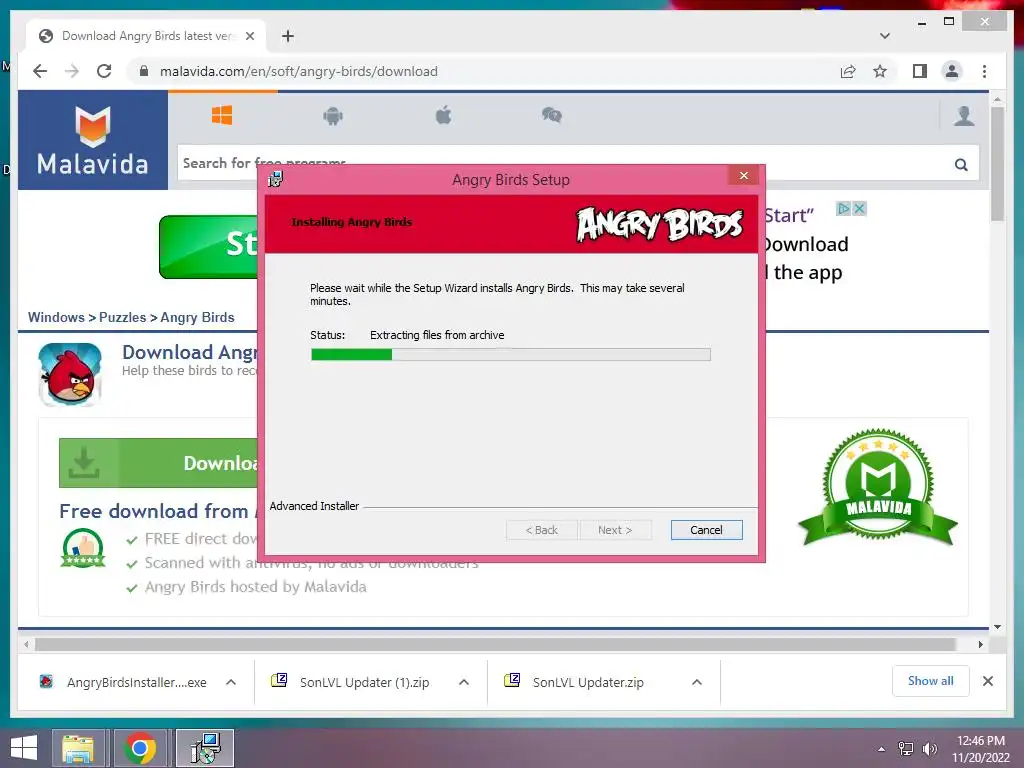Close the downloads bar
This screenshot has height=768, width=1024.
(988, 681)
